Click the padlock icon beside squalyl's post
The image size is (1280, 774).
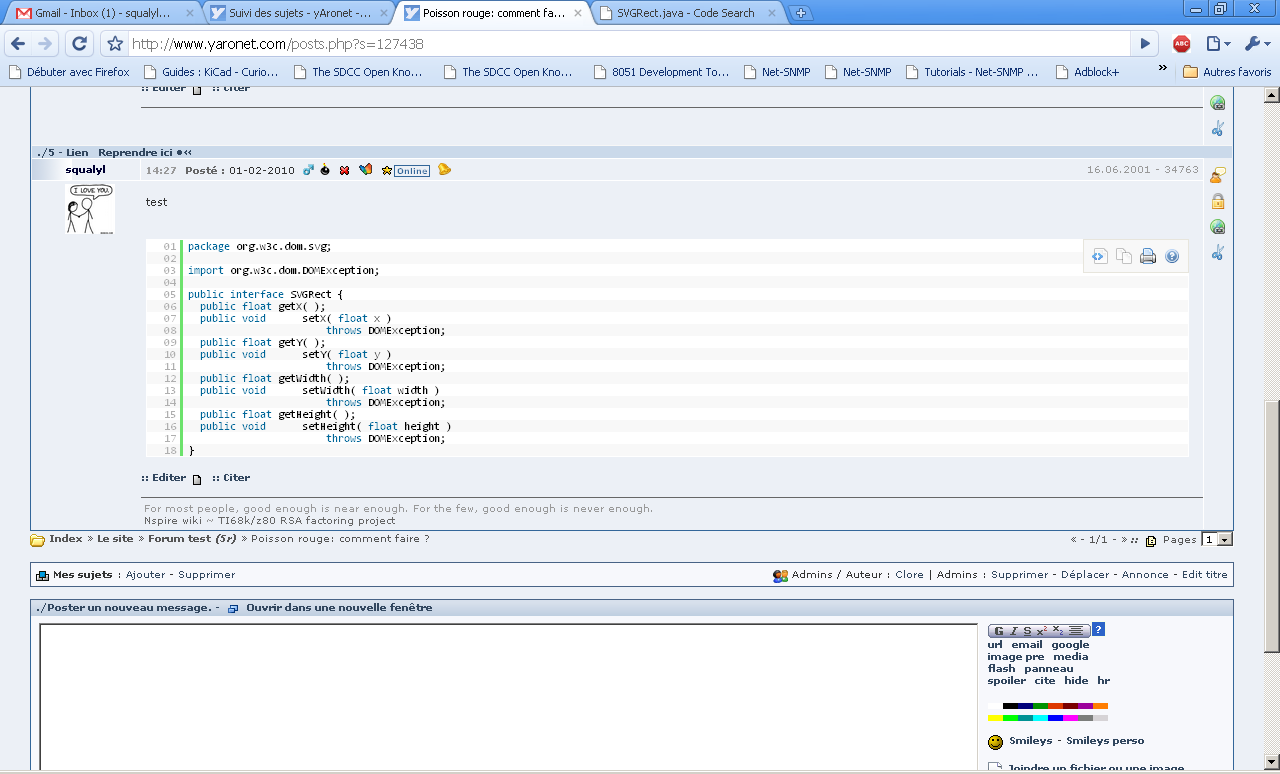1217,202
